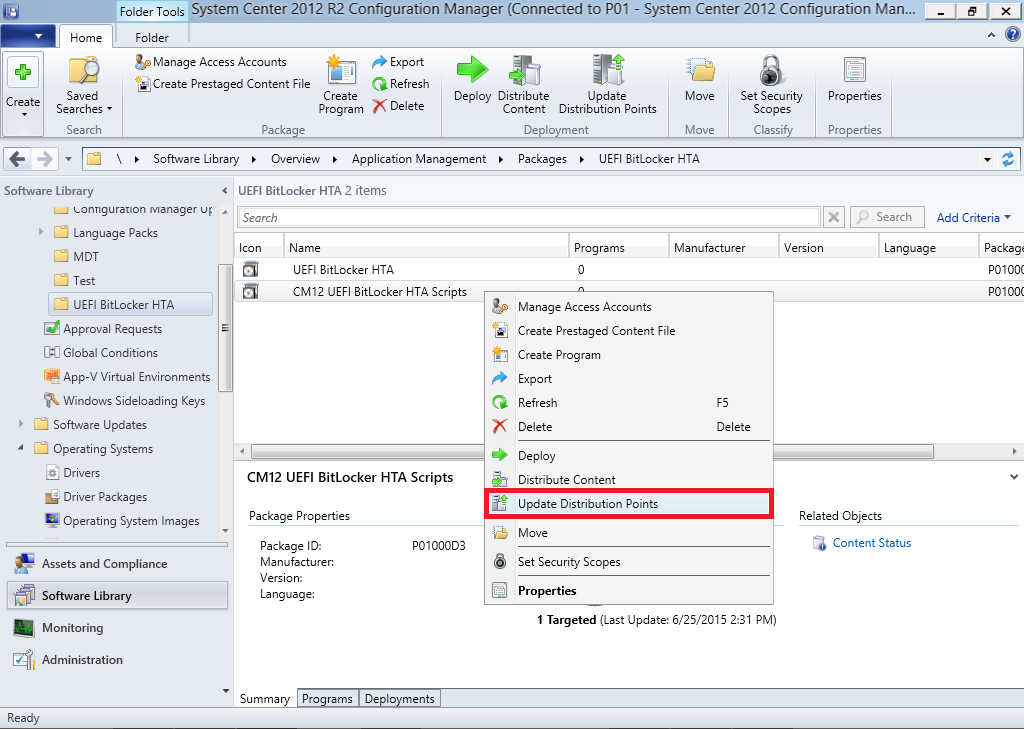
Task: Click the Create Program ribbon icon
Action: point(341,86)
